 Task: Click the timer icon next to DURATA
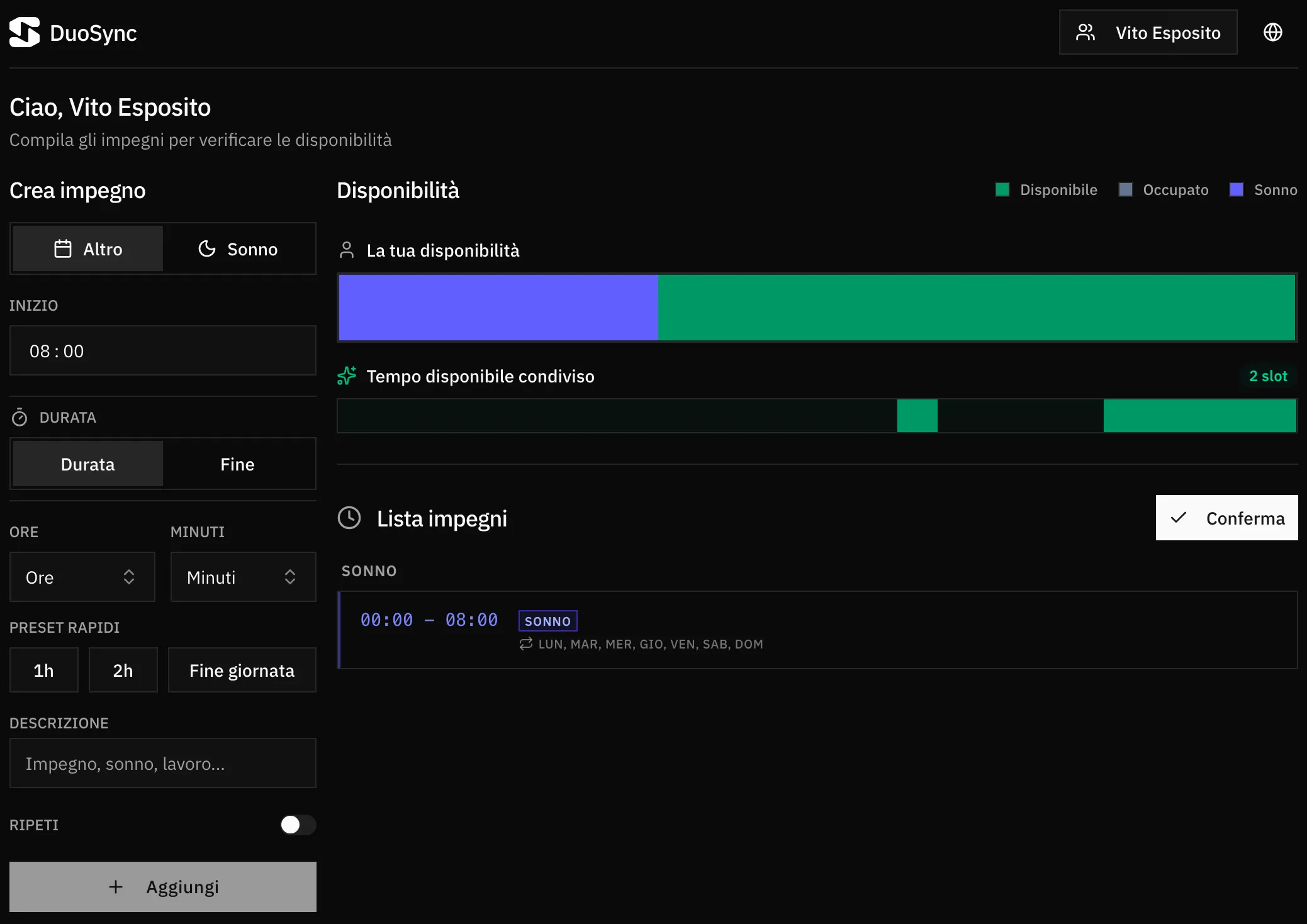pos(20,416)
